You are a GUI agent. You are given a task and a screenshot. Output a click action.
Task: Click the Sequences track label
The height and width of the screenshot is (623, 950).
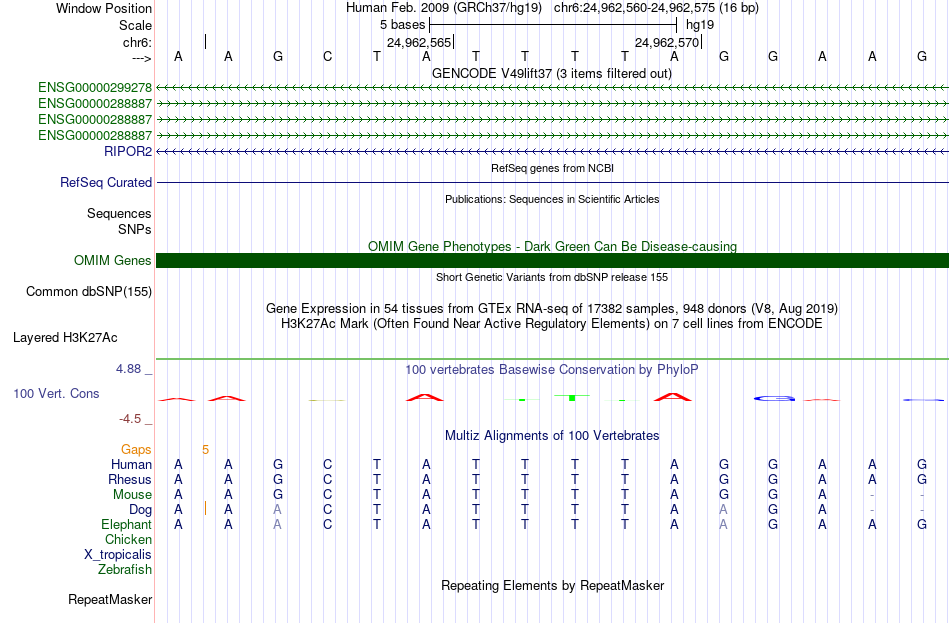click(119, 213)
